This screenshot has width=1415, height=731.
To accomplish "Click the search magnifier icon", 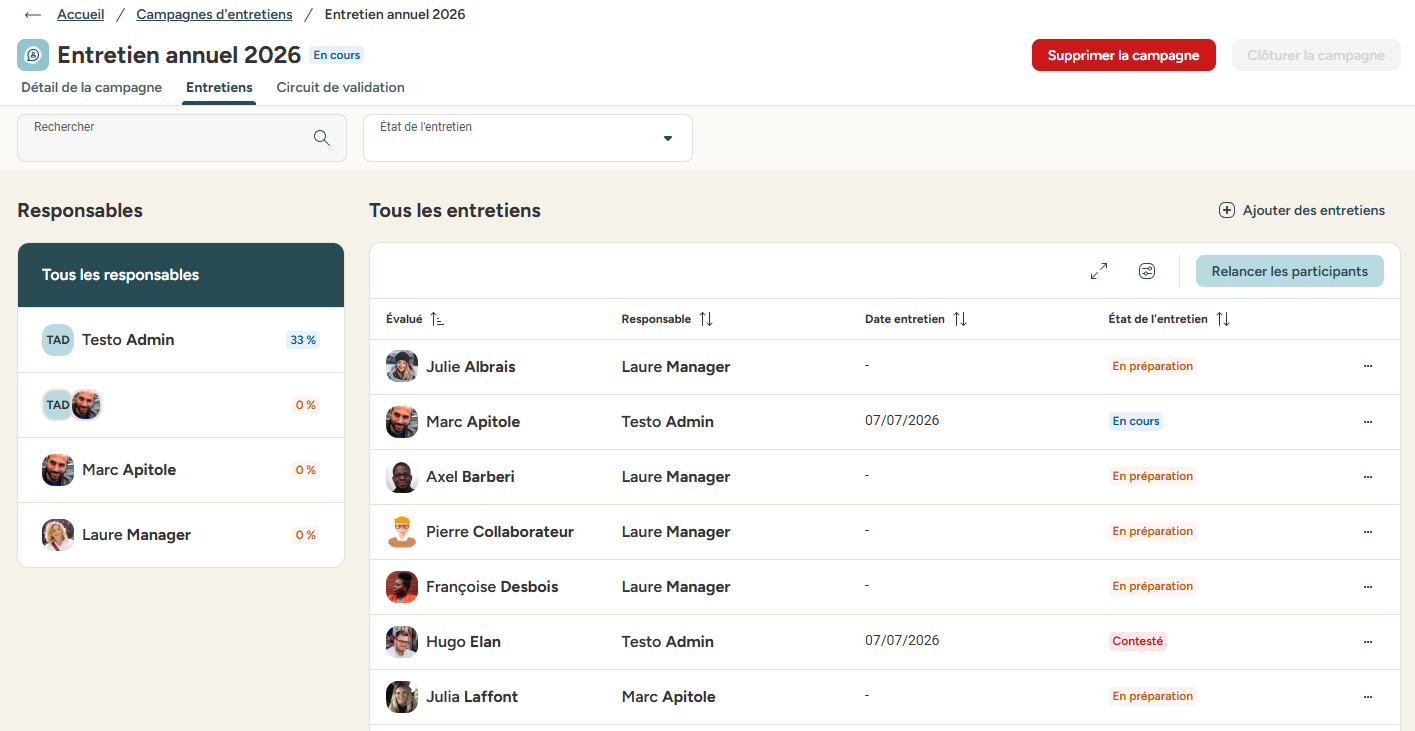I will pos(322,138).
